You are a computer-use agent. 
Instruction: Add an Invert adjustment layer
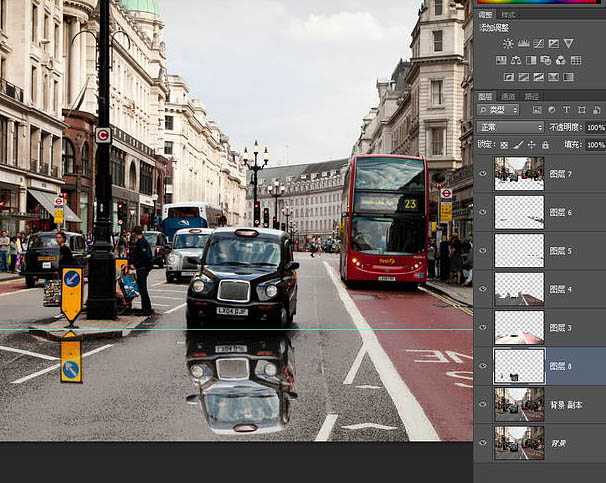click(509, 77)
